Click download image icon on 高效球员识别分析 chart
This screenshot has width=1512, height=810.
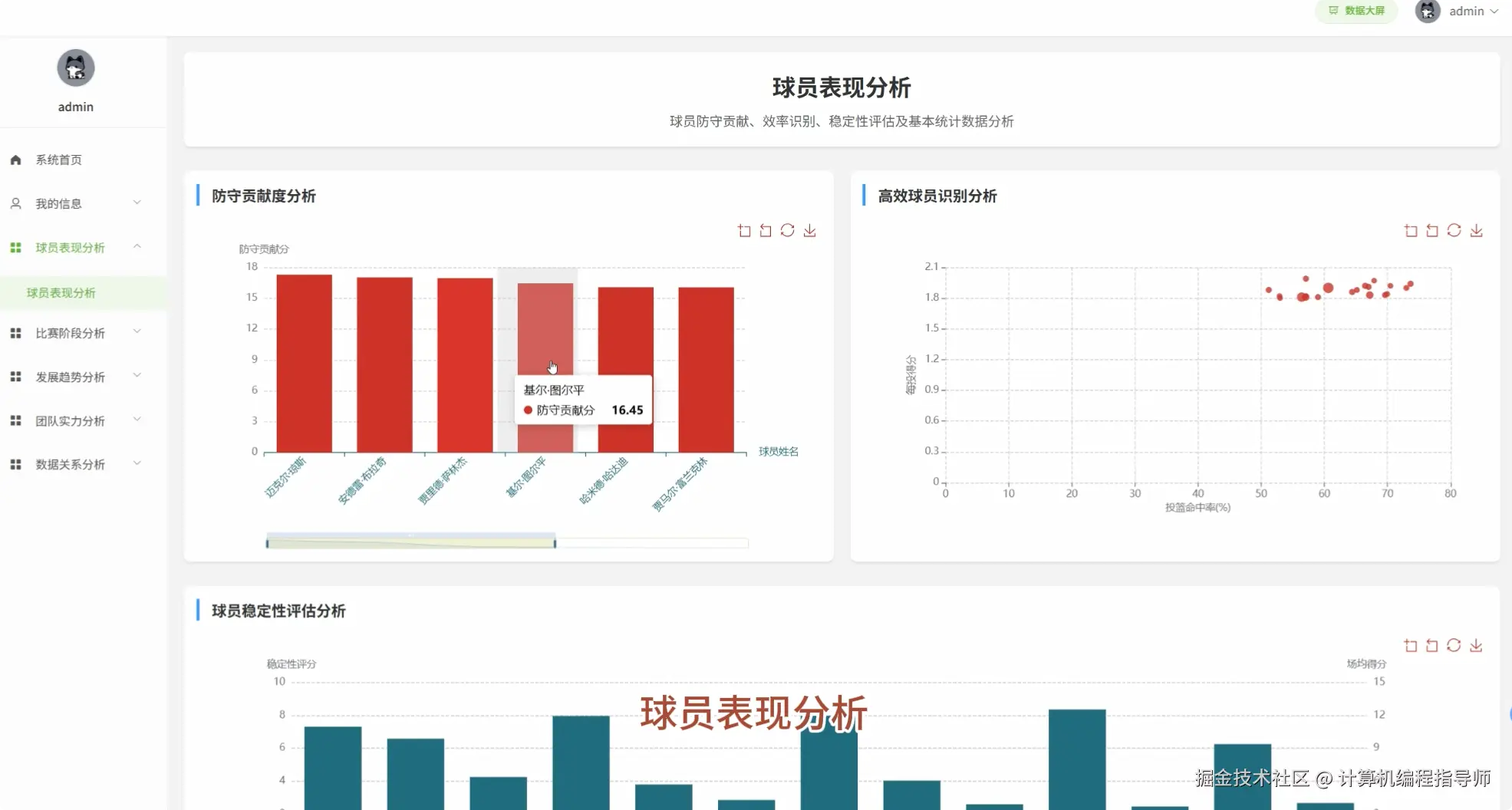point(1476,230)
